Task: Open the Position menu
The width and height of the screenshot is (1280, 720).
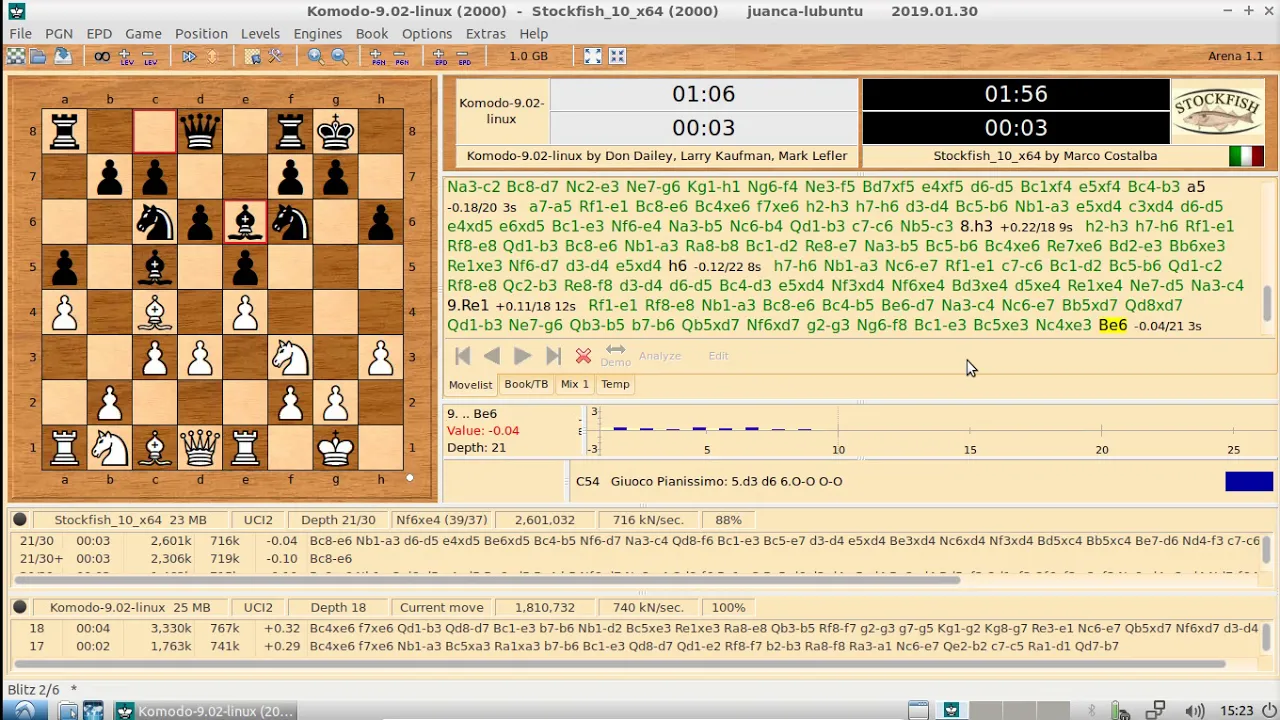Action: 201,33
